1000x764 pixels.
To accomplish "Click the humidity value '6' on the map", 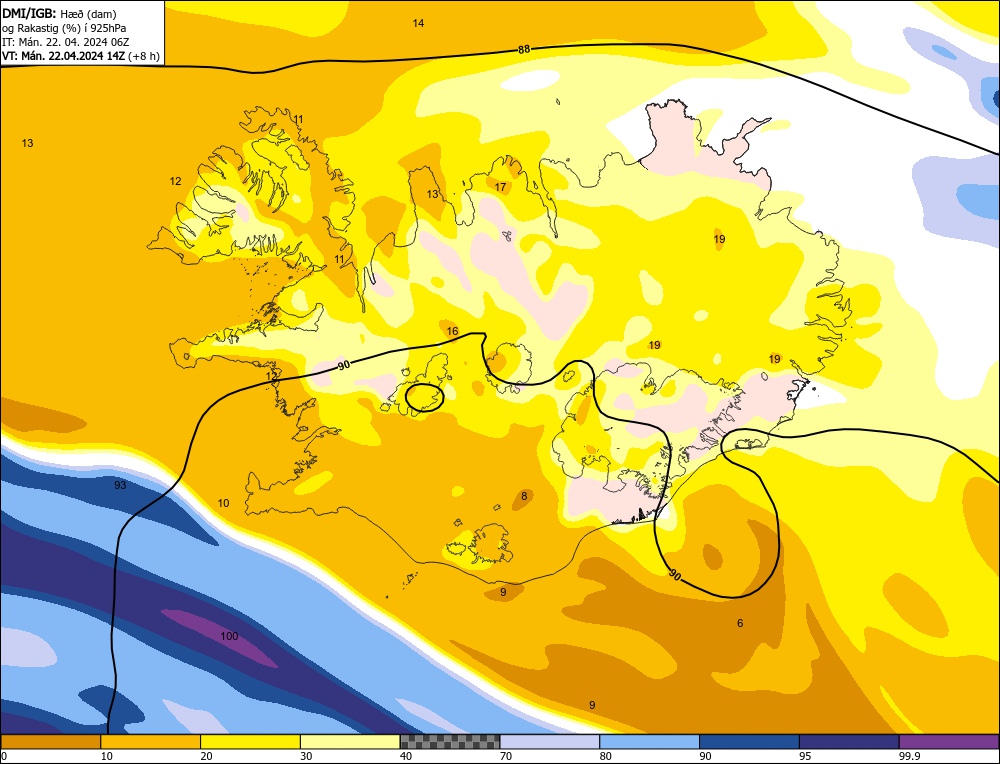I will (740, 623).
